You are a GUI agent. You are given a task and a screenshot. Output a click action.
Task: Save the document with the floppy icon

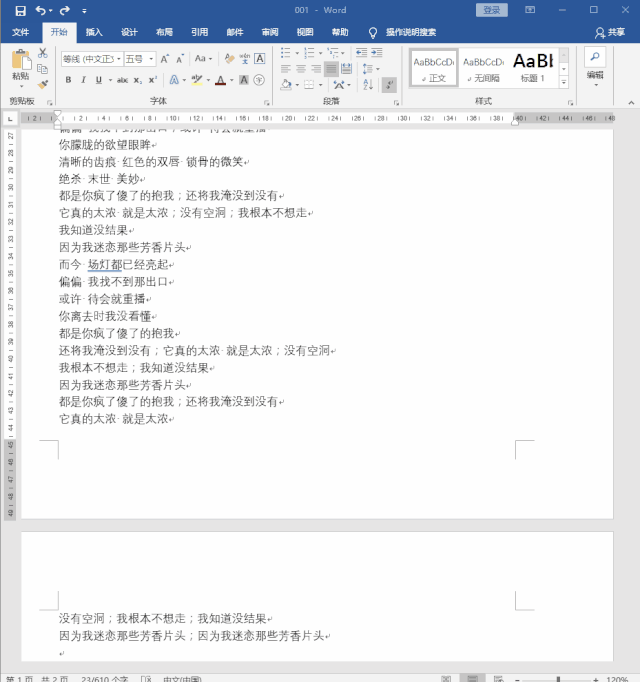(x=20, y=10)
